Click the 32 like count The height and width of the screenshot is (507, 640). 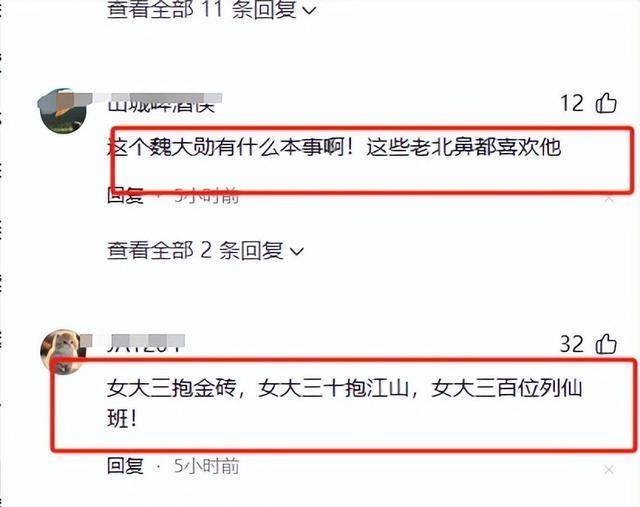(x=571, y=344)
